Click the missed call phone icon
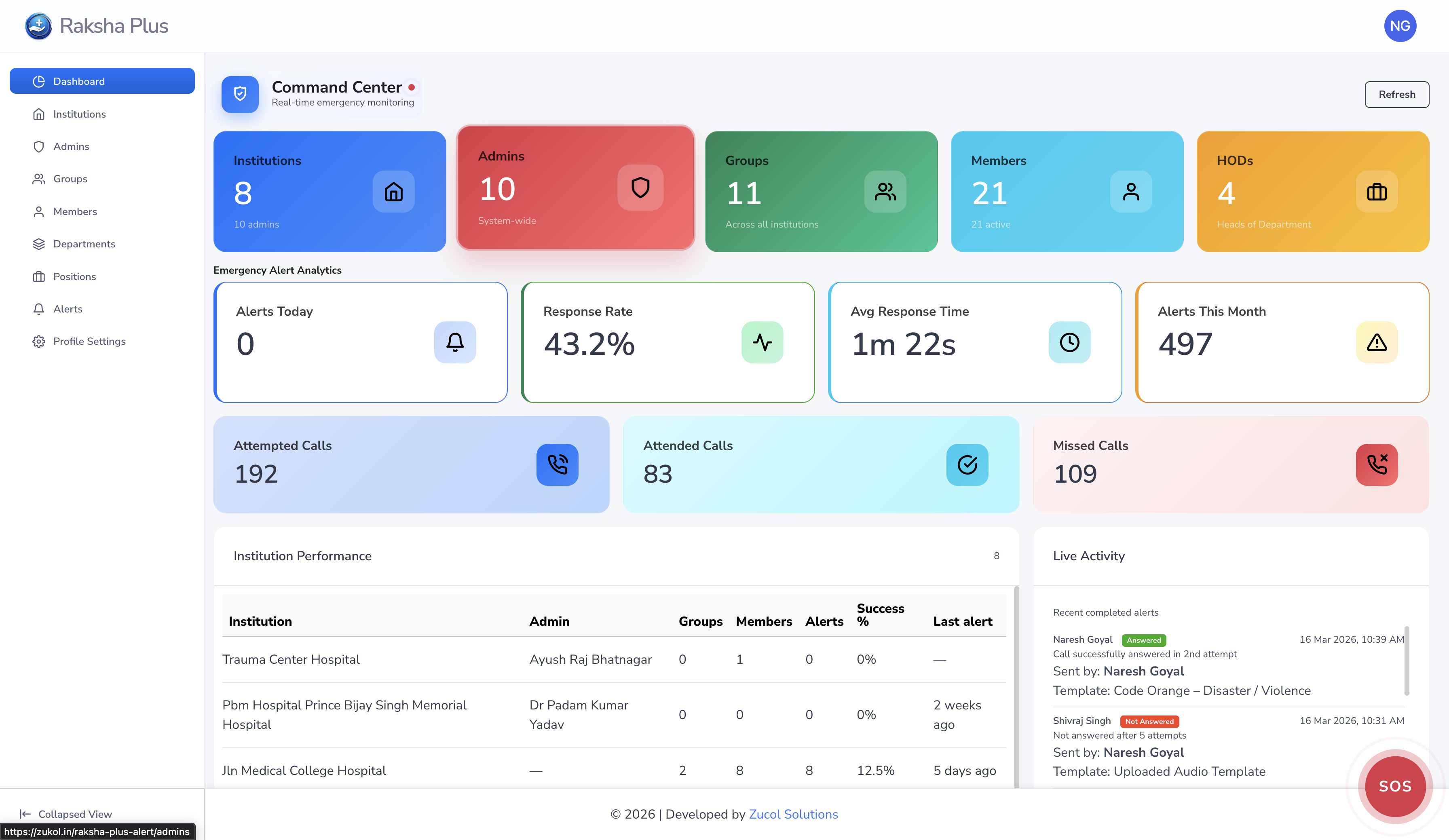Screen dimensions: 1449x840 1376,464
